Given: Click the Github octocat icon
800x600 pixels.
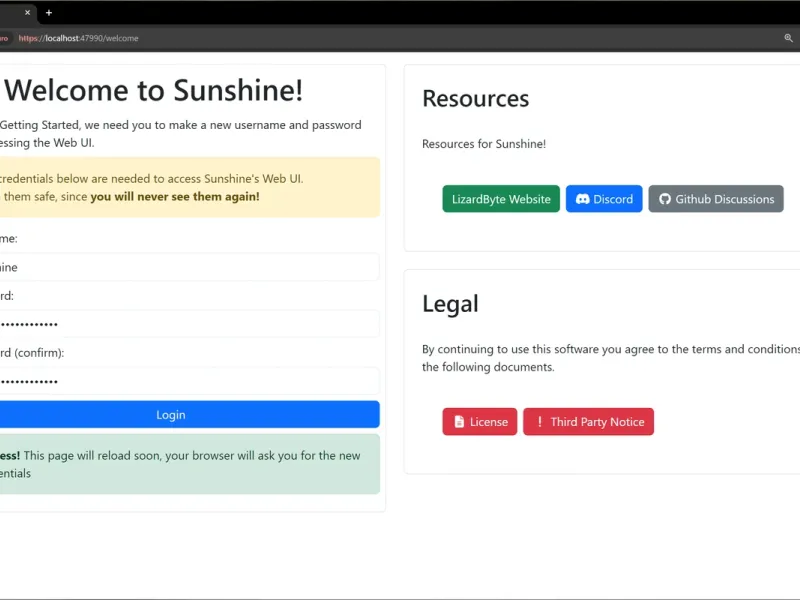Looking at the screenshot, I should [665, 199].
